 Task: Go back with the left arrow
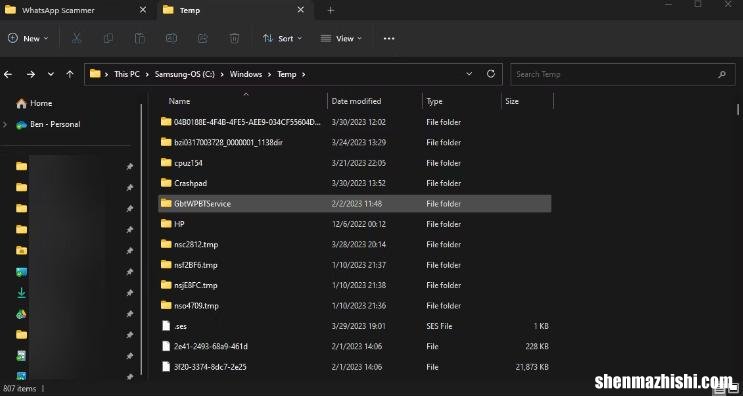point(8,74)
